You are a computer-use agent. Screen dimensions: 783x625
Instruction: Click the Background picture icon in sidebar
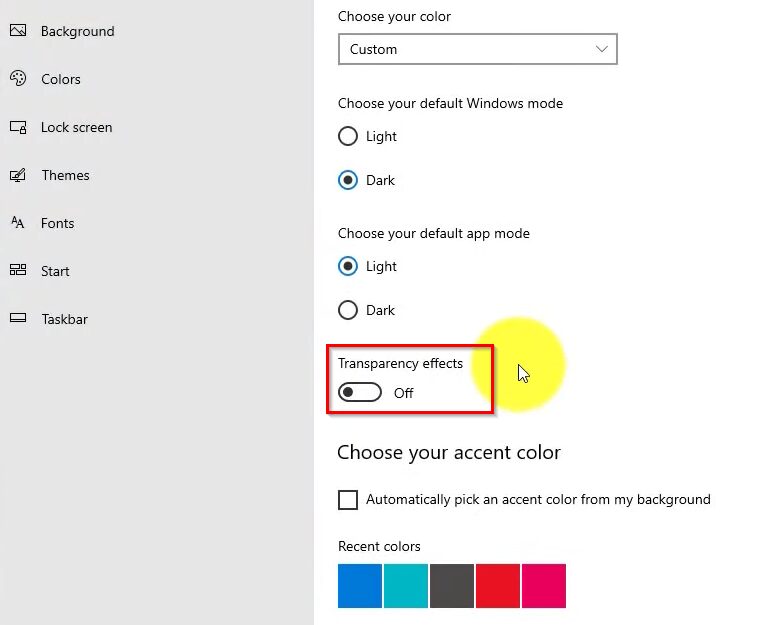coord(18,31)
